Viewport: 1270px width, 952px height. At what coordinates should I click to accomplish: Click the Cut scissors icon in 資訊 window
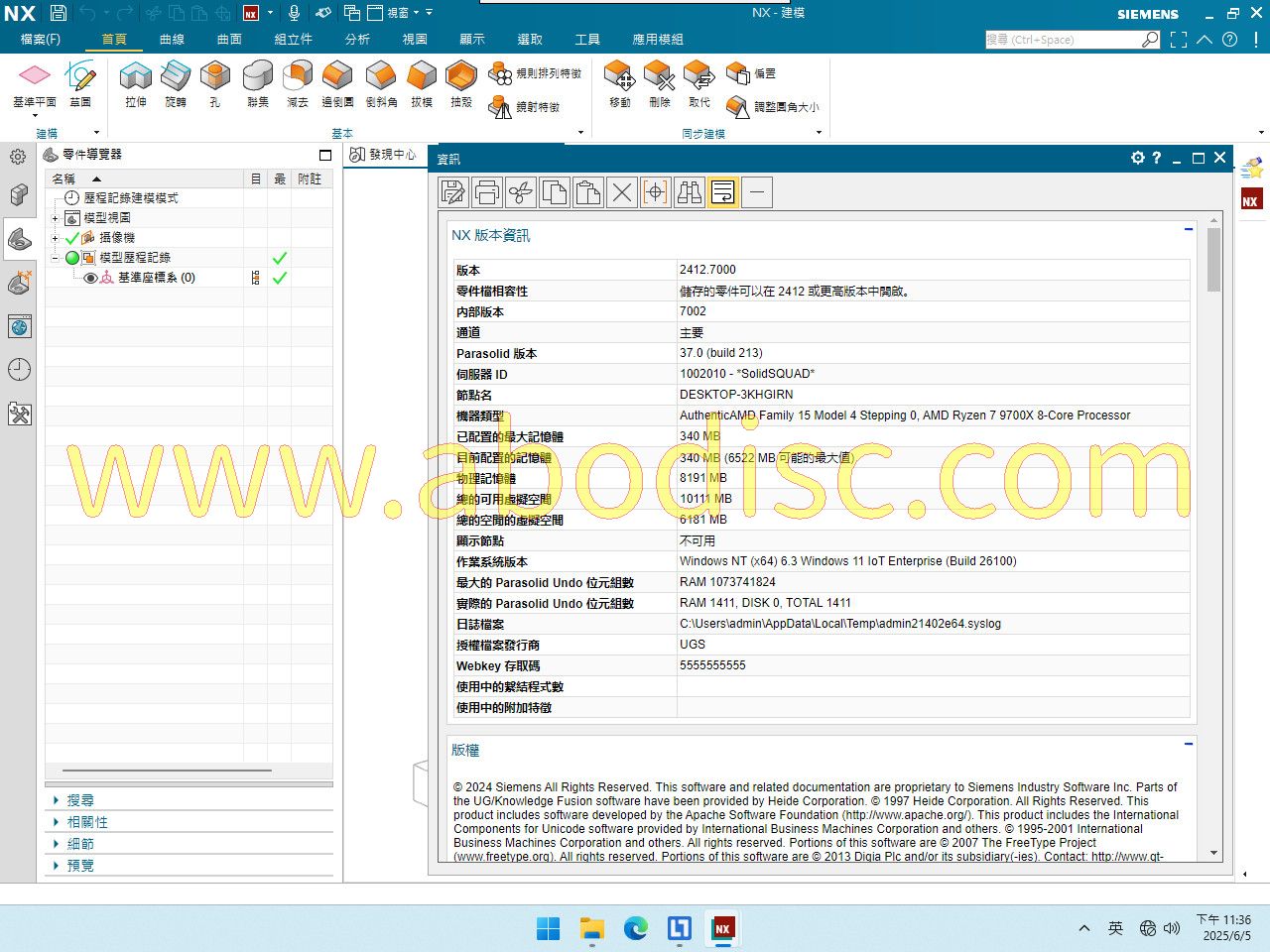click(521, 192)
